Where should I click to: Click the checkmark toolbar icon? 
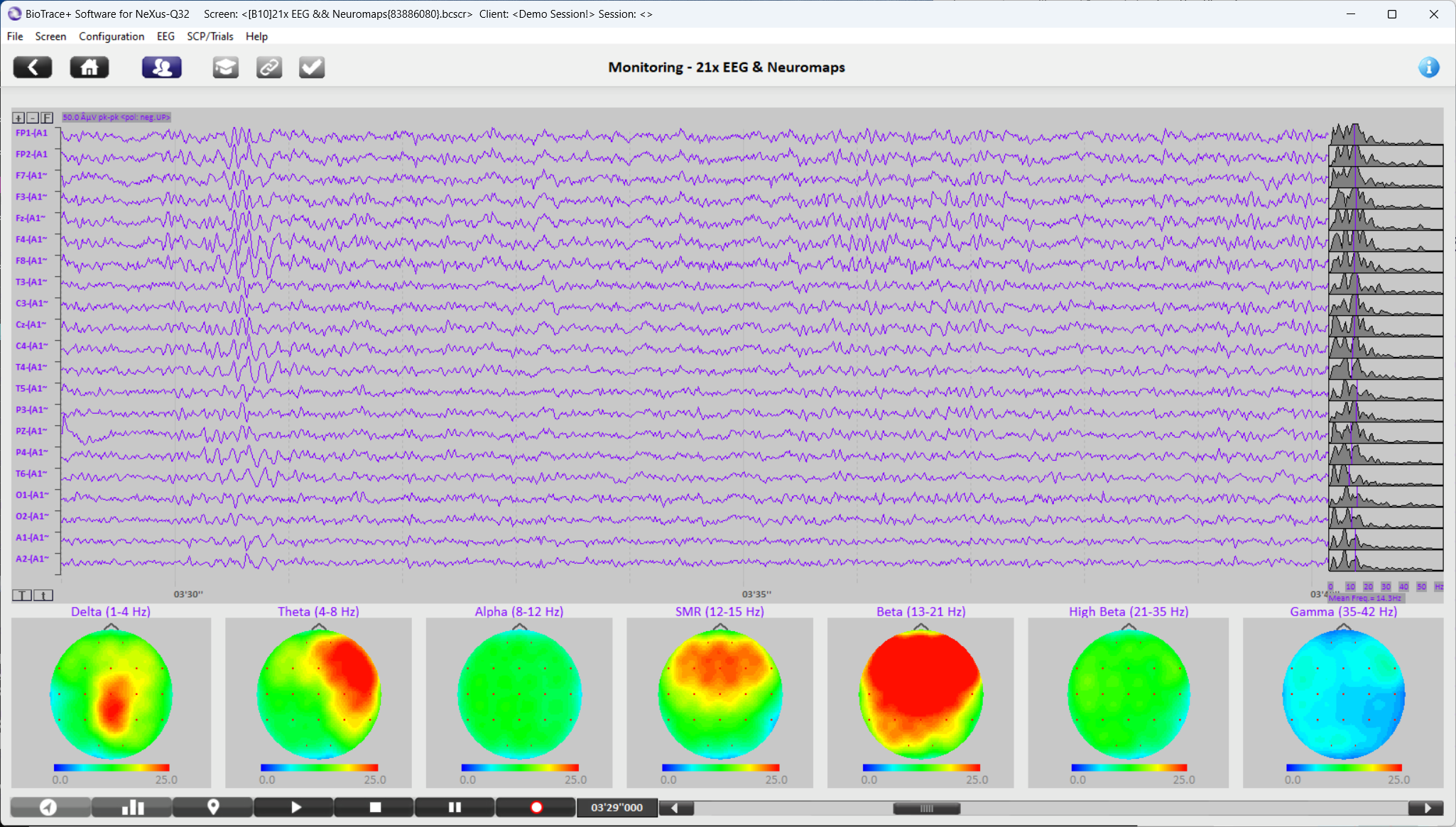(312, 67)
